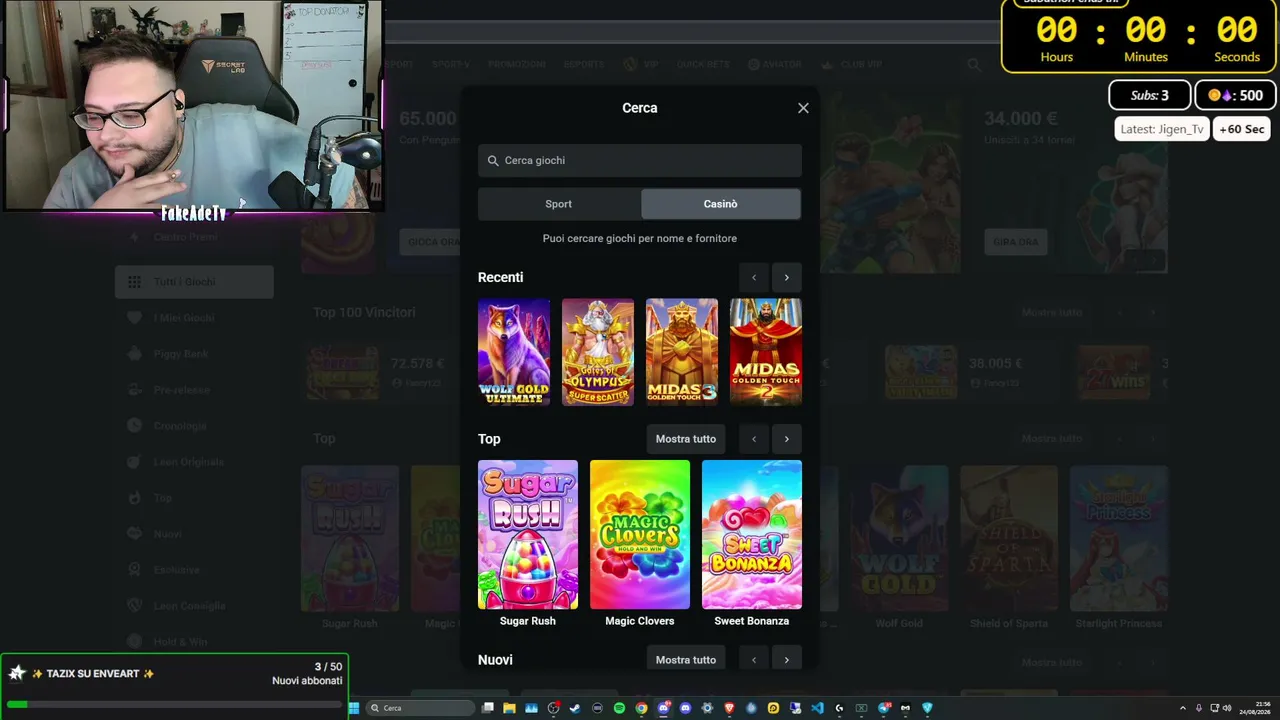1280x720 pixels.
Task: Click the Windows taskbar Cerca search box
Action: pyautogui.click(x=421, y=708)
